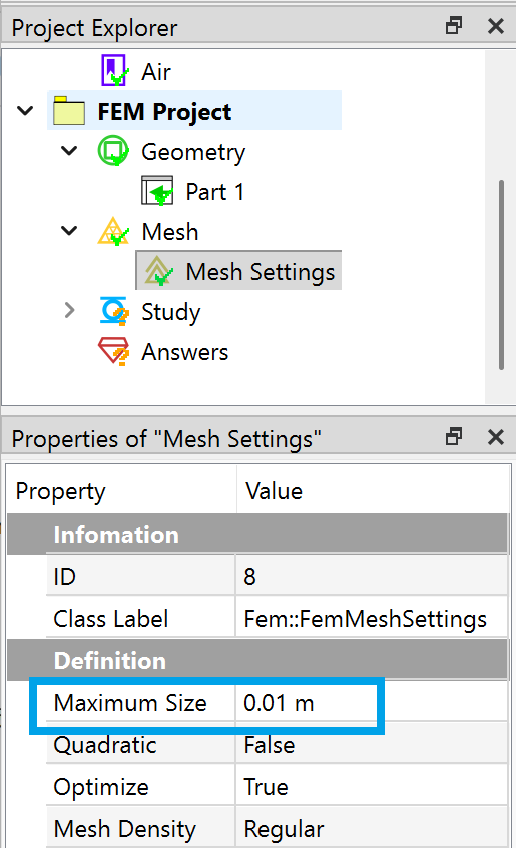
Task: Edit the Maximum Size value field
Action: 372,703
